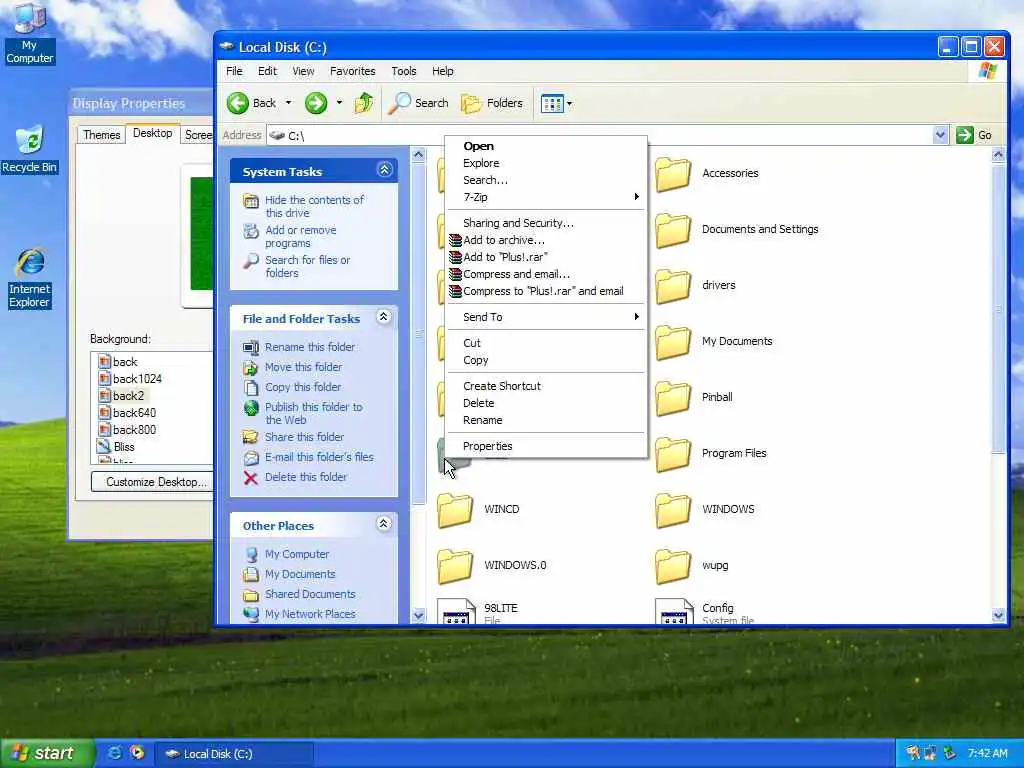Image resolution: width=1024 pixels, height=768 pixels.
Task: Collapse the System Tasks panel
Action: pos(384,170)
